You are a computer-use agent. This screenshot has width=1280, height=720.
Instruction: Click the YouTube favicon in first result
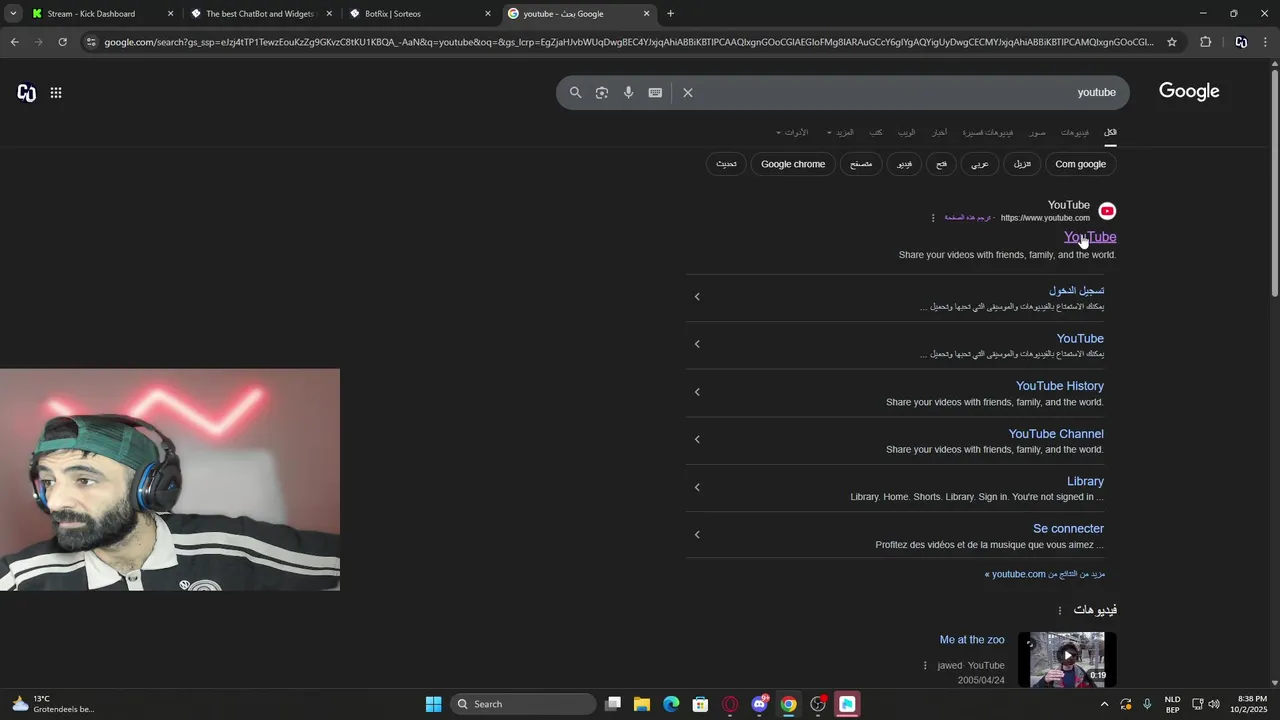click(x=1107, y=211)
